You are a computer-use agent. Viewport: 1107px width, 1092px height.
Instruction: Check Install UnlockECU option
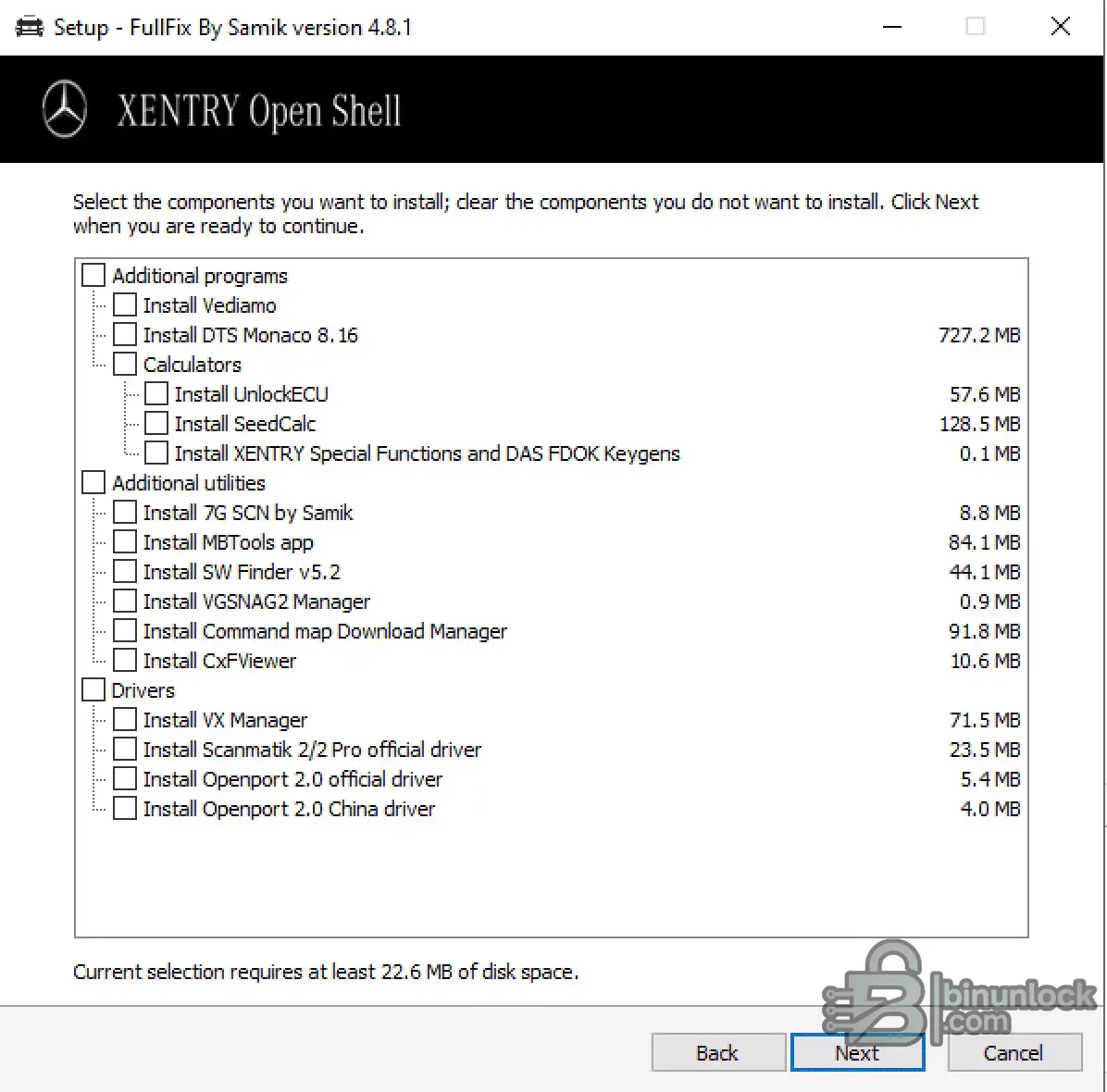pos(156,394)
